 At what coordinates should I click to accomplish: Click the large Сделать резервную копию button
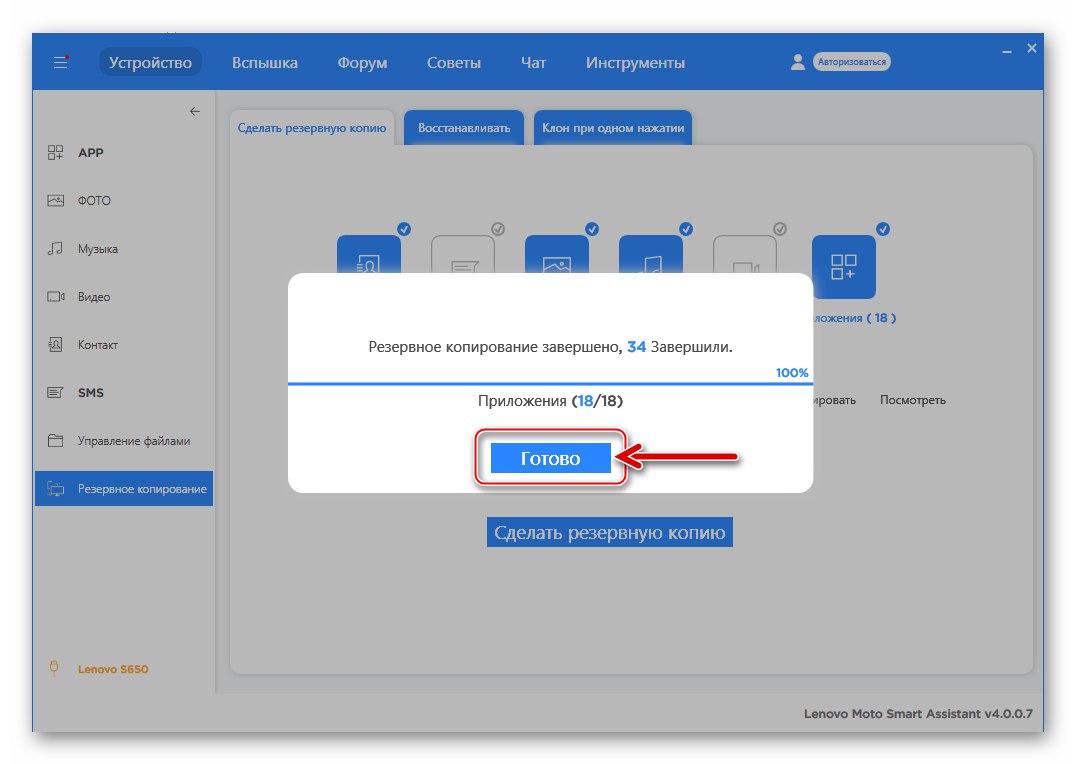pyautogui.click(x=610, y=532)
